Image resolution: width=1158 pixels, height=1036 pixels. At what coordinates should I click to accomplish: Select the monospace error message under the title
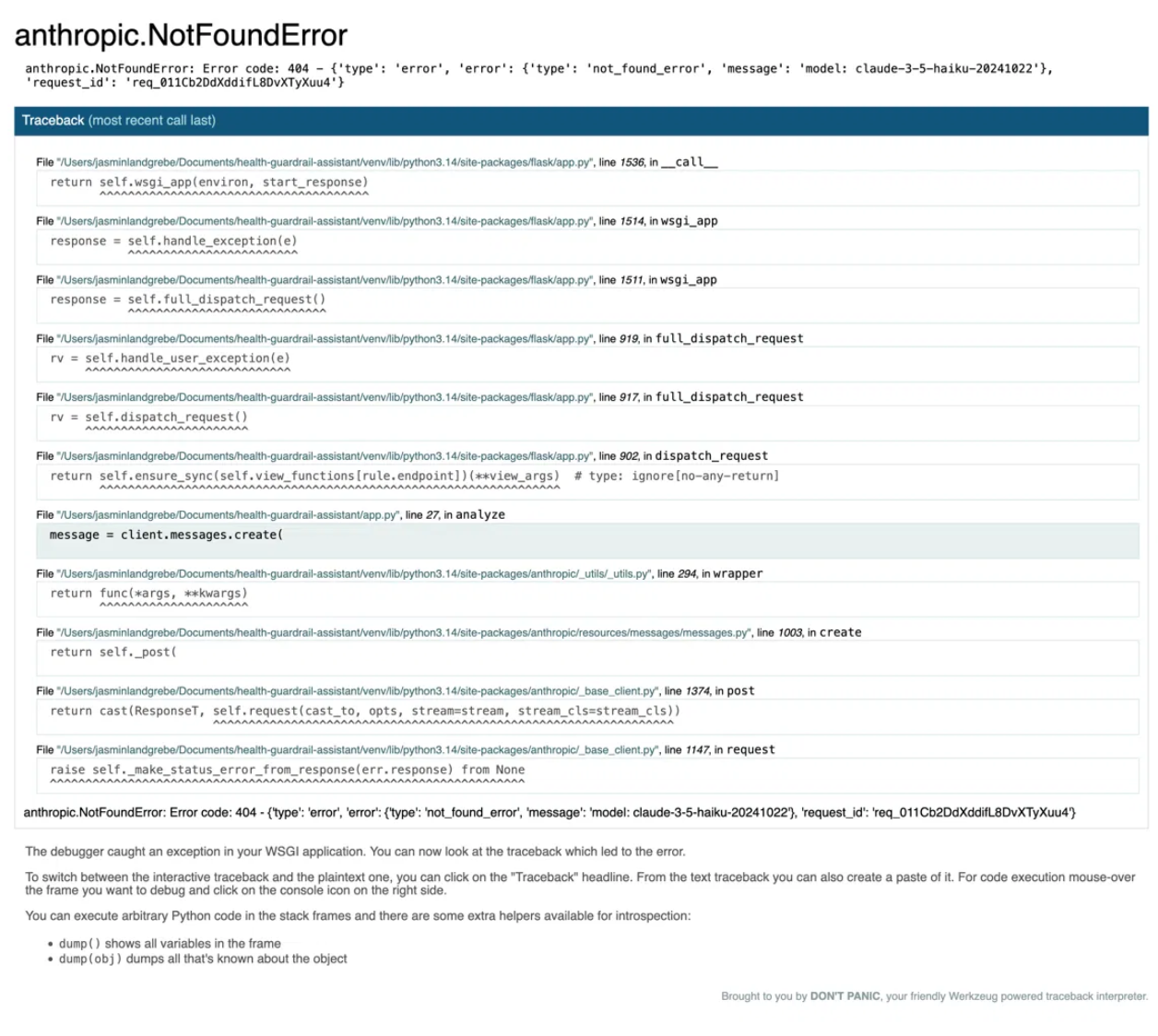539,76
